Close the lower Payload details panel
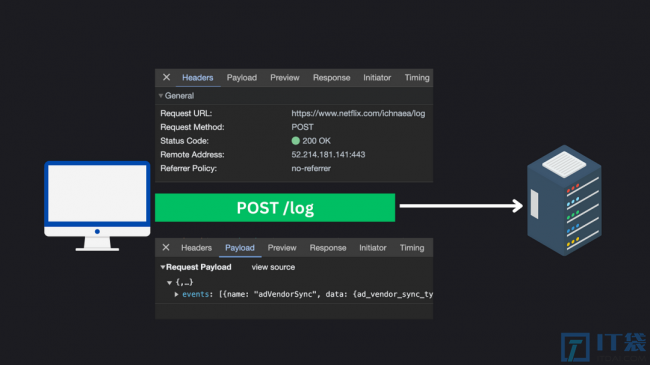The height and width of the screenshot is (365, 650). (166, 248)
